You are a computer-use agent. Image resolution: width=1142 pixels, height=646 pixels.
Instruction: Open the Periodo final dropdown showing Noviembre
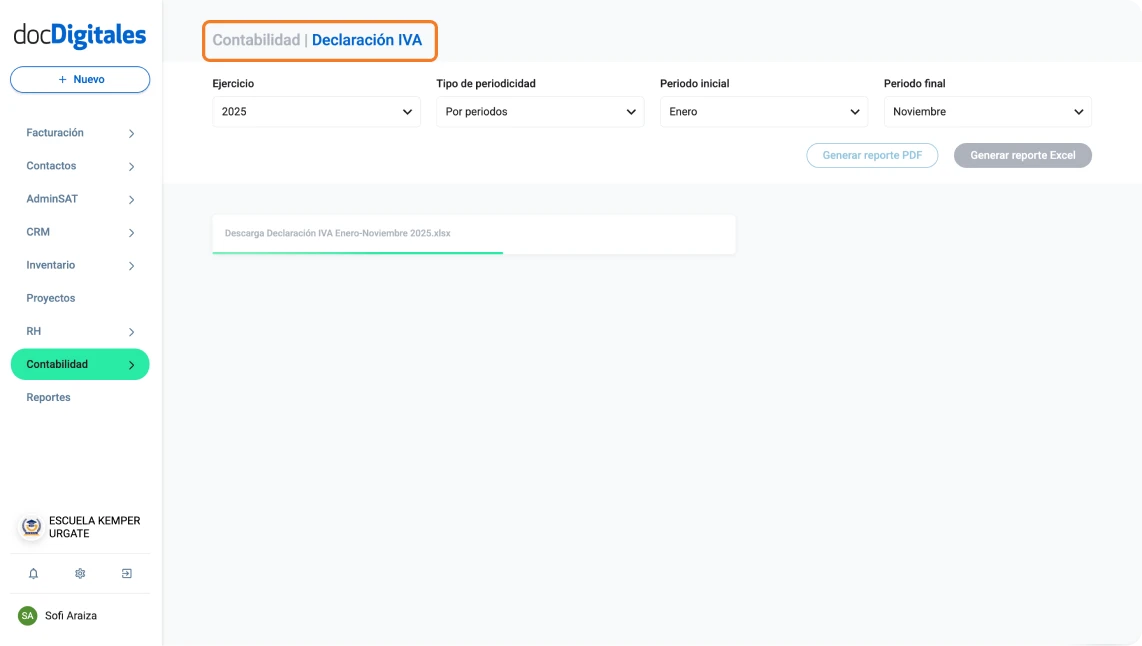[987, 111]
